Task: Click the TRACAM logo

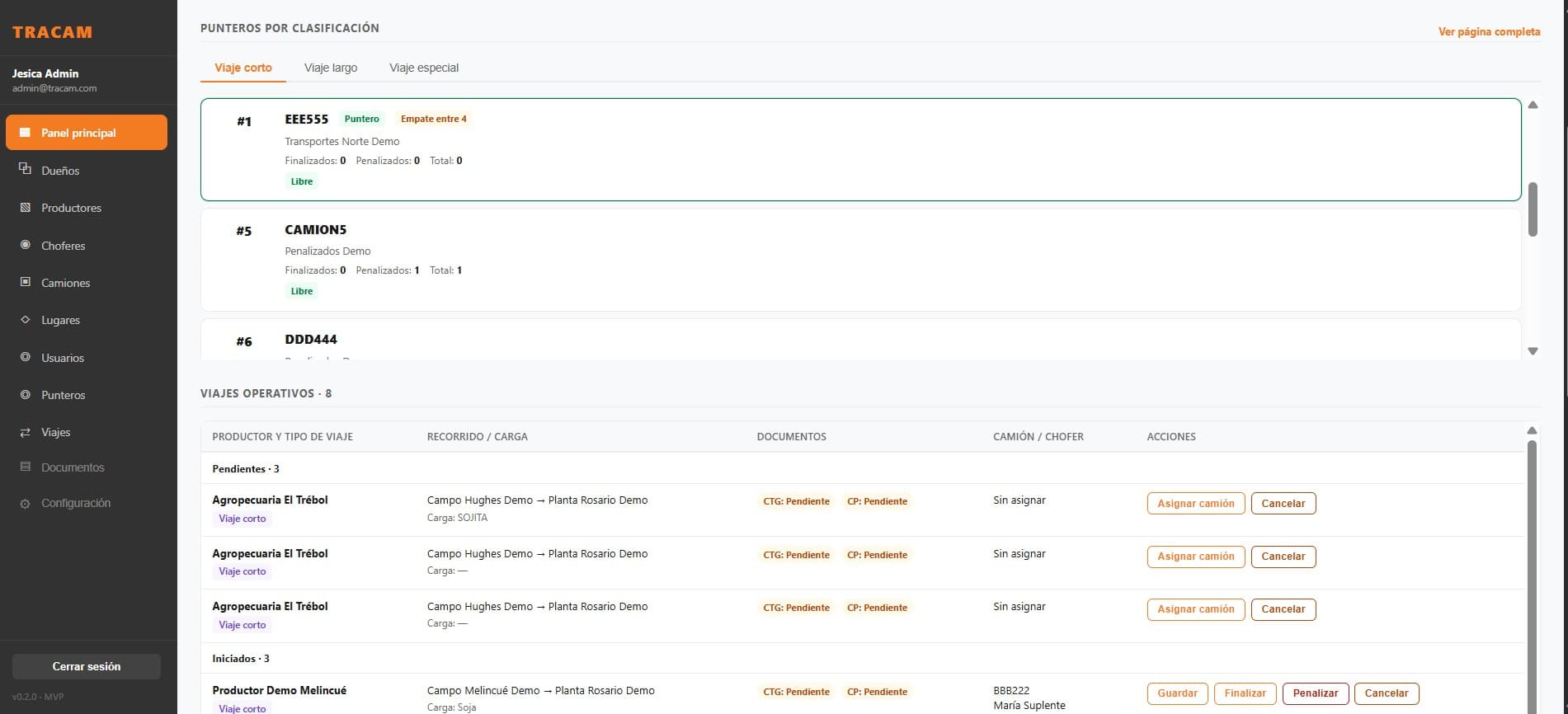Action: (52, 32)
